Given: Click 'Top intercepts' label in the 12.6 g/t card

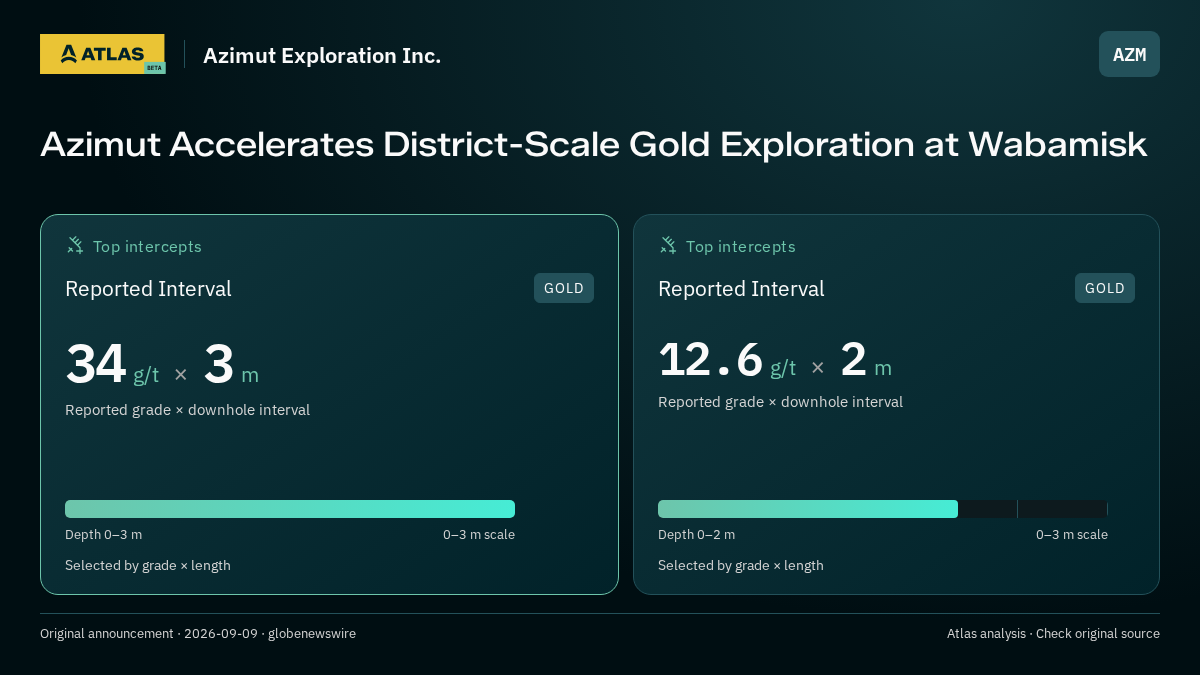Looking at the screenshot, I should click(740, 246).
